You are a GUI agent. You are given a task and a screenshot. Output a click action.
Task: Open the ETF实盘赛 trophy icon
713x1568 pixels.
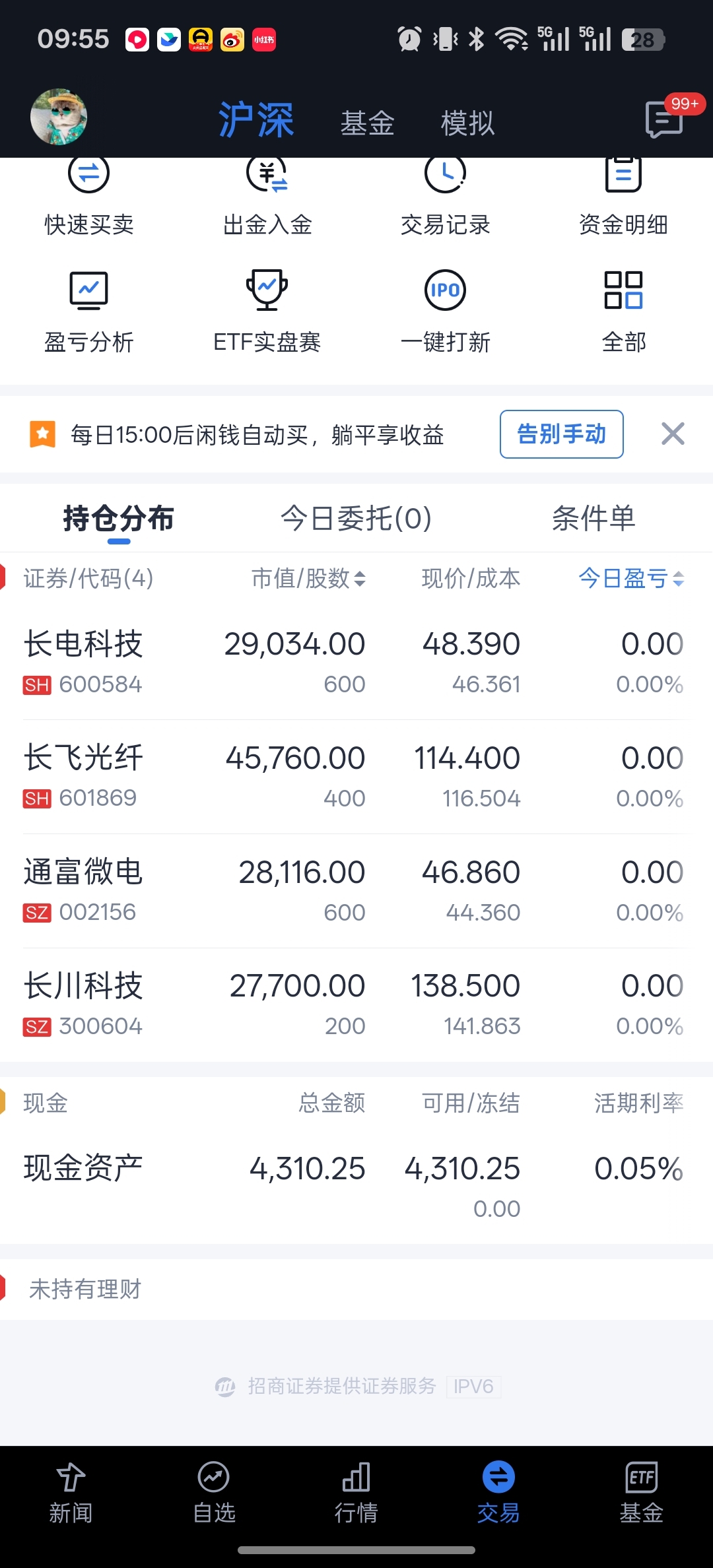point(267,290)
